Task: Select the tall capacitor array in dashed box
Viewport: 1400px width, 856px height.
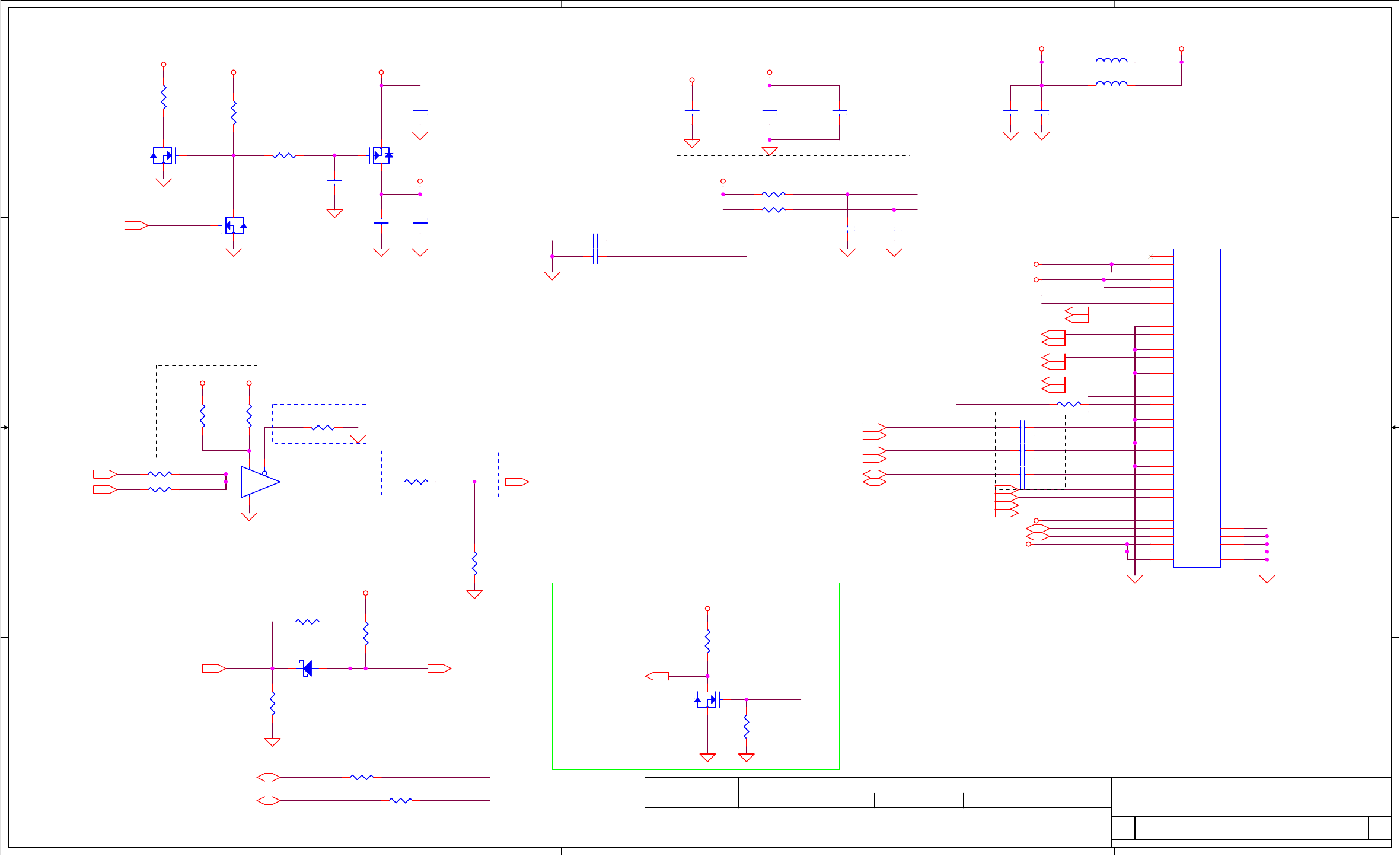Action: click(x=1023, y=454)
